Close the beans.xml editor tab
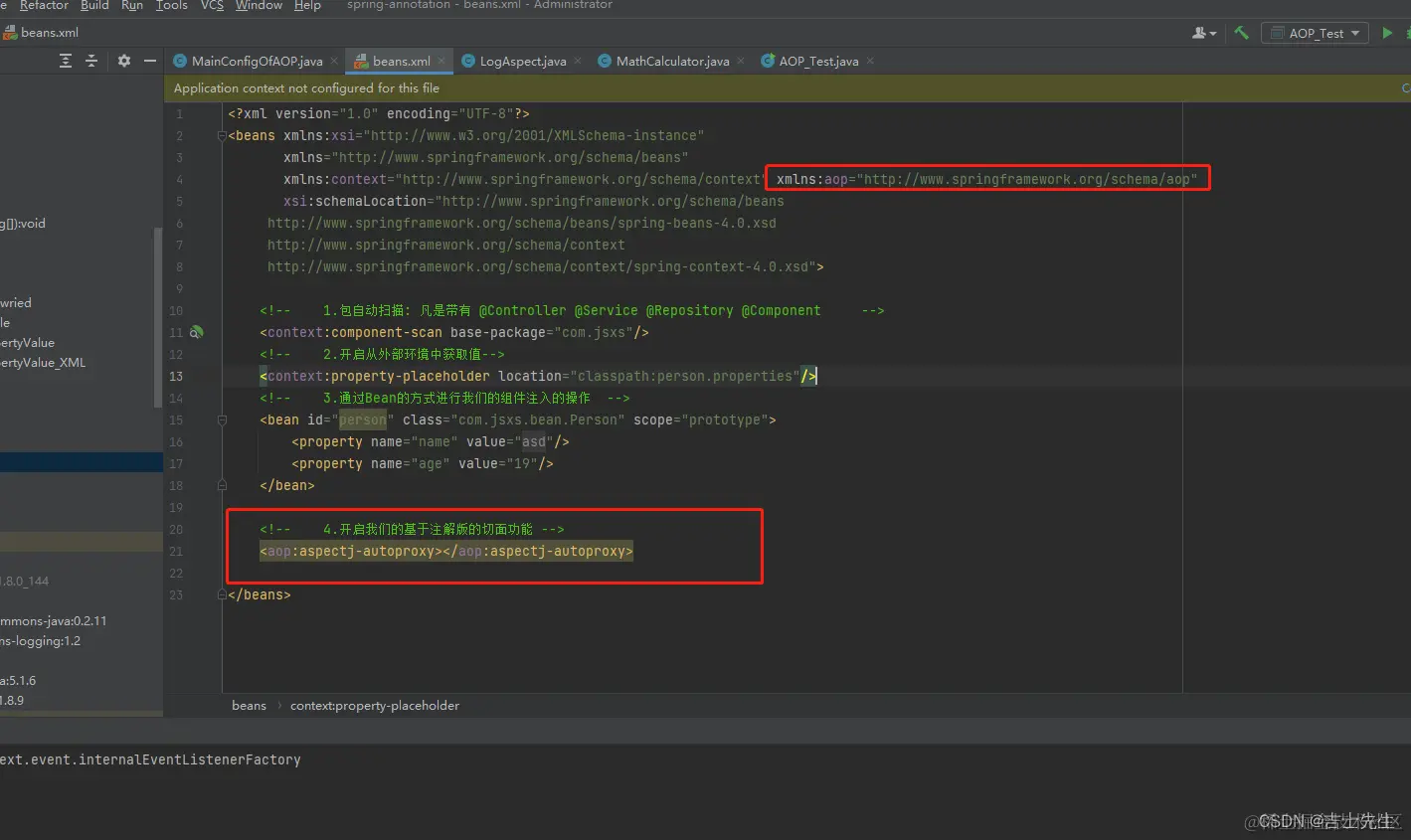1411x840 pixels. pyautogui.click(x=441, y=62)
